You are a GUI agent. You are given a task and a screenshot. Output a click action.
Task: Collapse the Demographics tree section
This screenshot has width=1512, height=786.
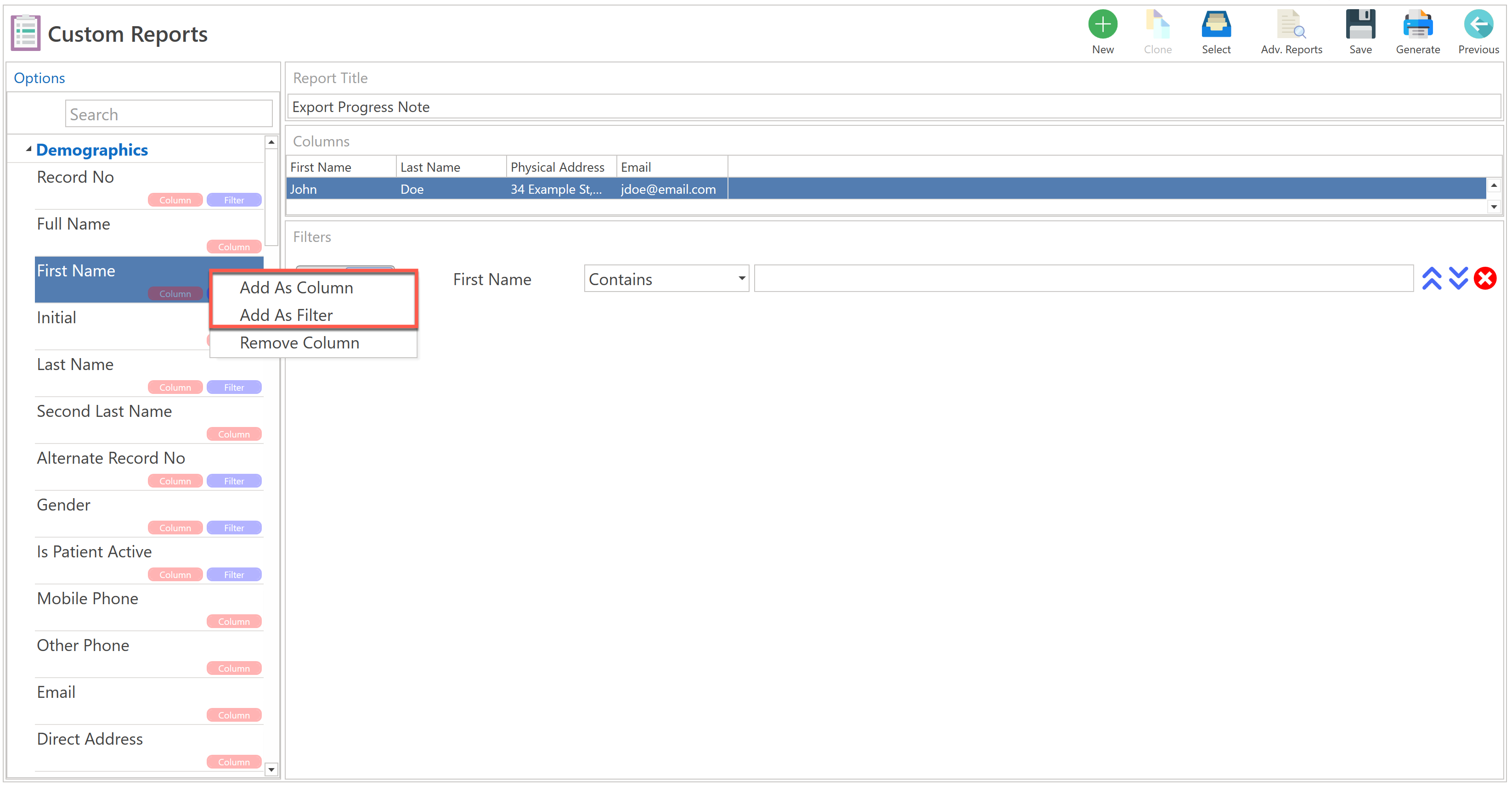28,150
